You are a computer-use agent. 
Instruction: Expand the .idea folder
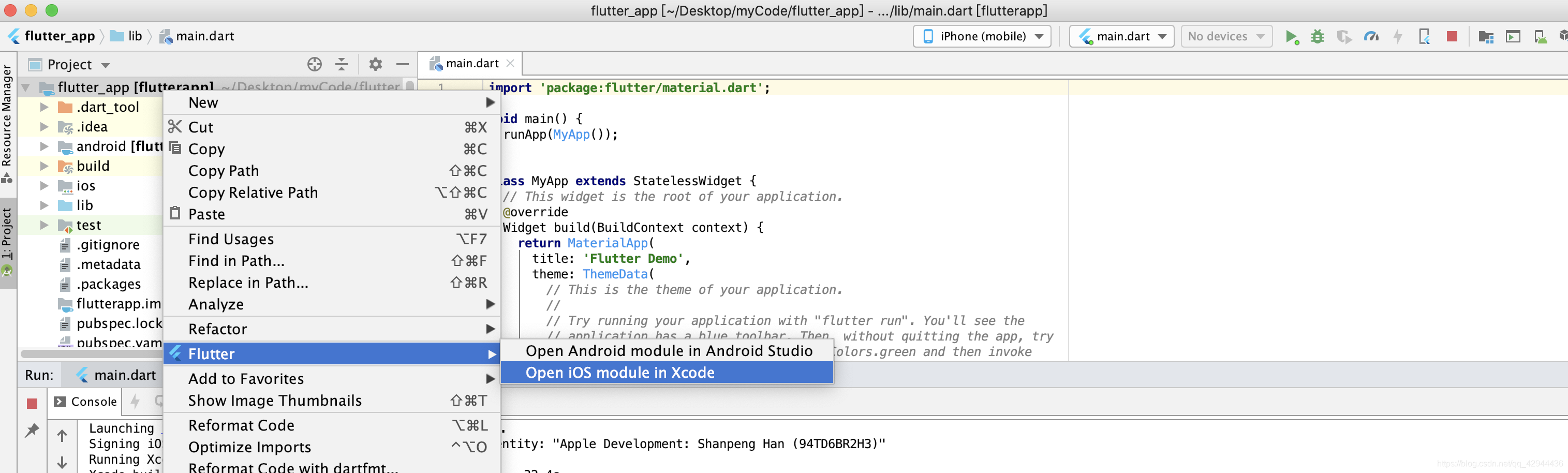pos(44,127)
